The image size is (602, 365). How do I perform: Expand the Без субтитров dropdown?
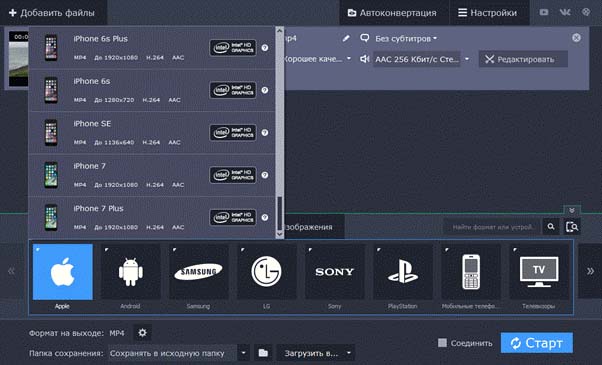click(406, 38)
